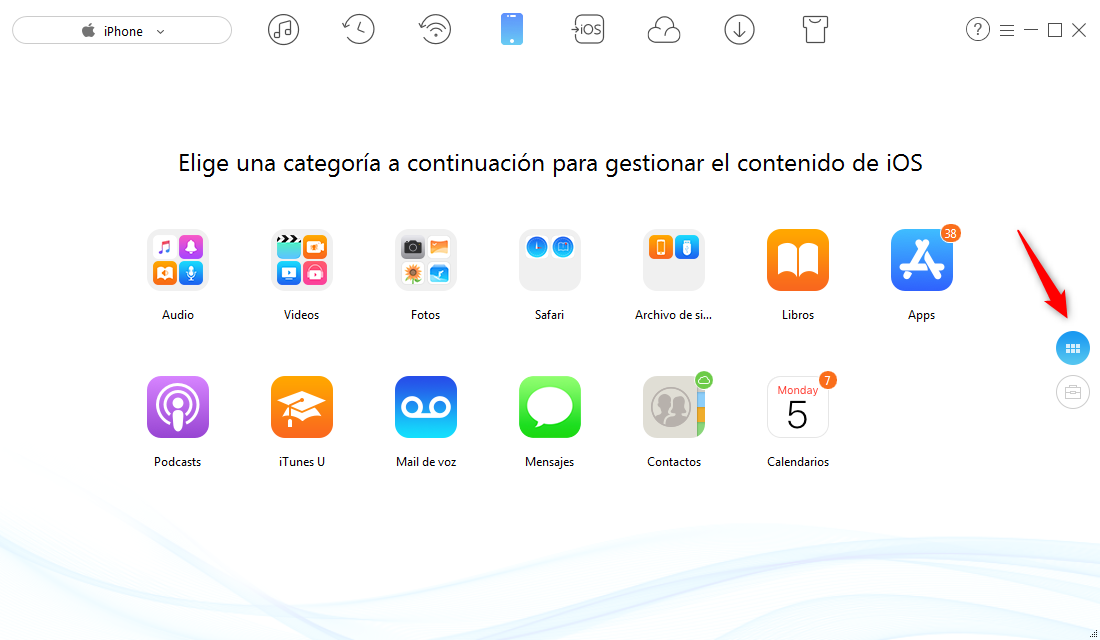Open the iOS Mover tool
Image resolution: width=1100 pixels, height=640 pixels.
tap(588, 29)
